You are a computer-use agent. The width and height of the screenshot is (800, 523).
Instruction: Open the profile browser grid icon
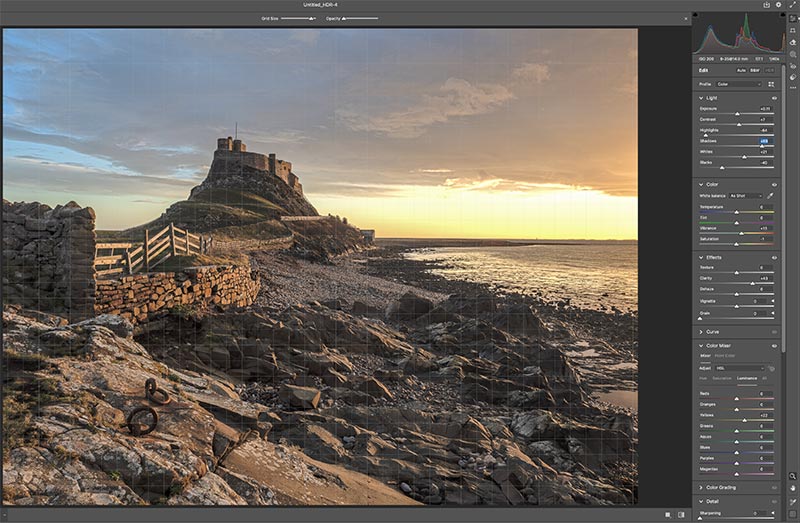point(771,84)
